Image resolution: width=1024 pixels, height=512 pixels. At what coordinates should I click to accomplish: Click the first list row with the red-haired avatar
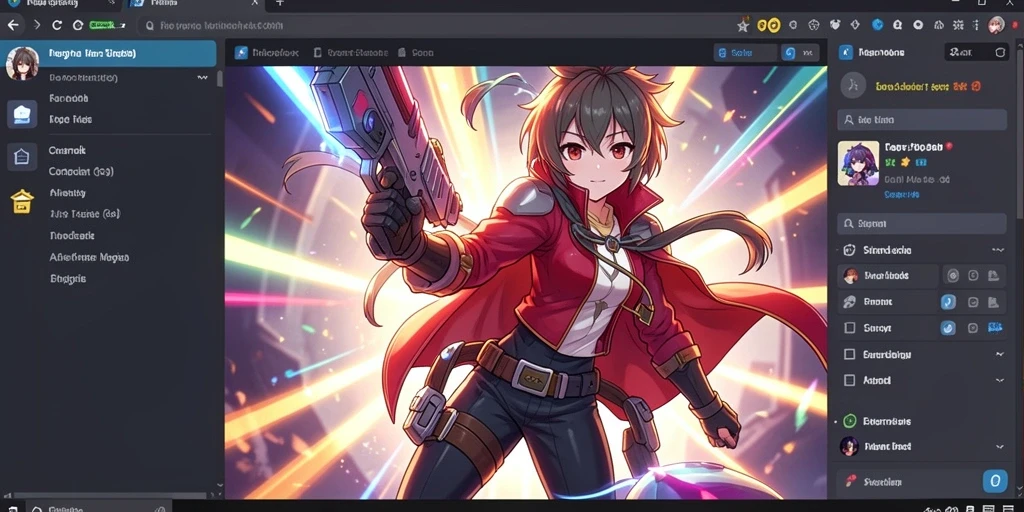pos(888,276)
